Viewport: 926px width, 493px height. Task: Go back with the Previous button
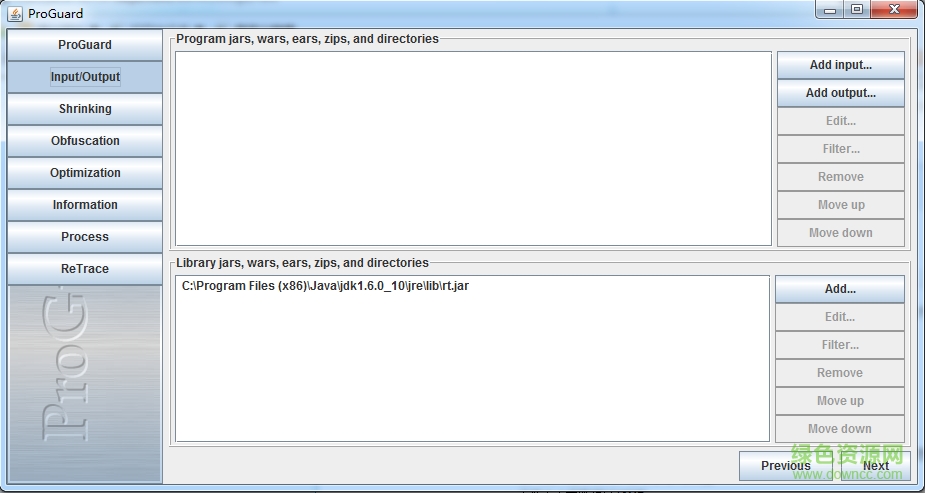[785, 466]
